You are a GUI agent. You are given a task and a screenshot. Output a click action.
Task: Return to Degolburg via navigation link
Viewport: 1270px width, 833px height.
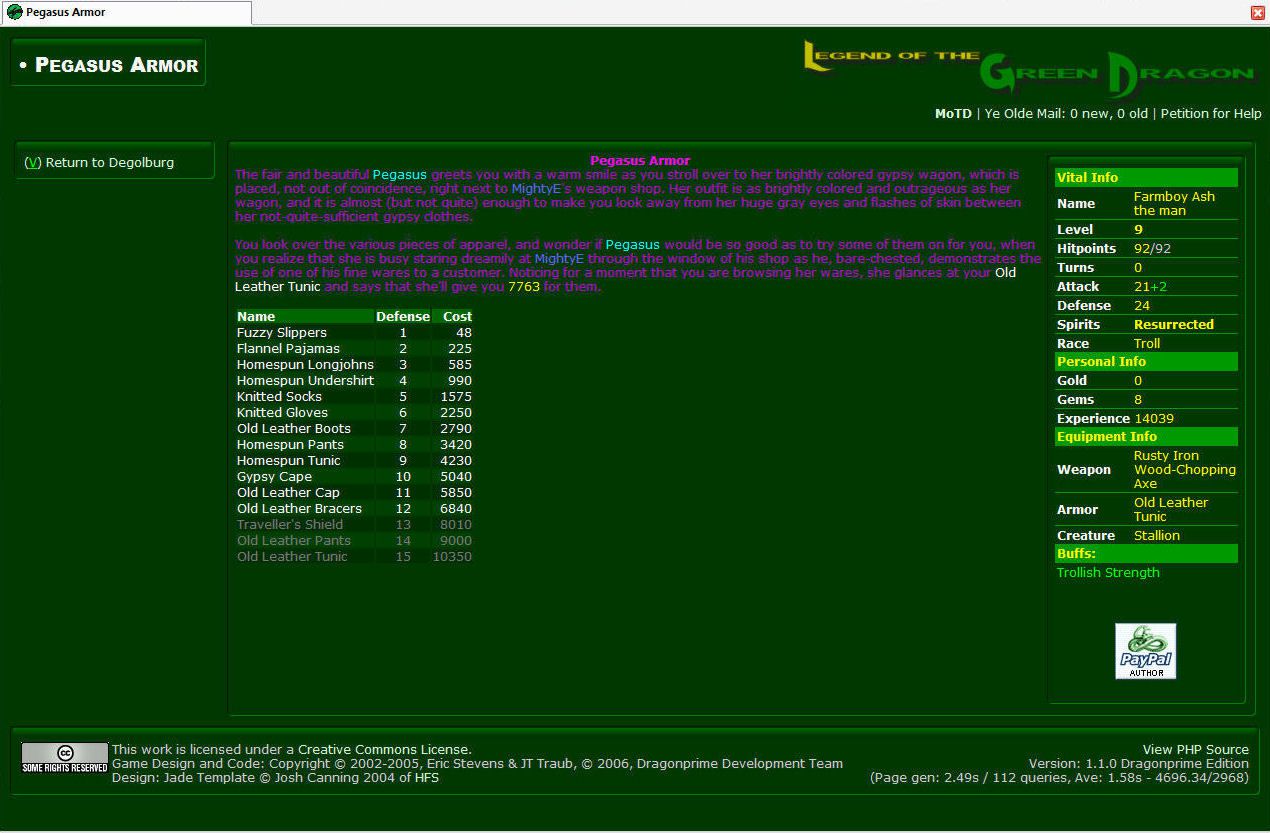pos(99,162)
